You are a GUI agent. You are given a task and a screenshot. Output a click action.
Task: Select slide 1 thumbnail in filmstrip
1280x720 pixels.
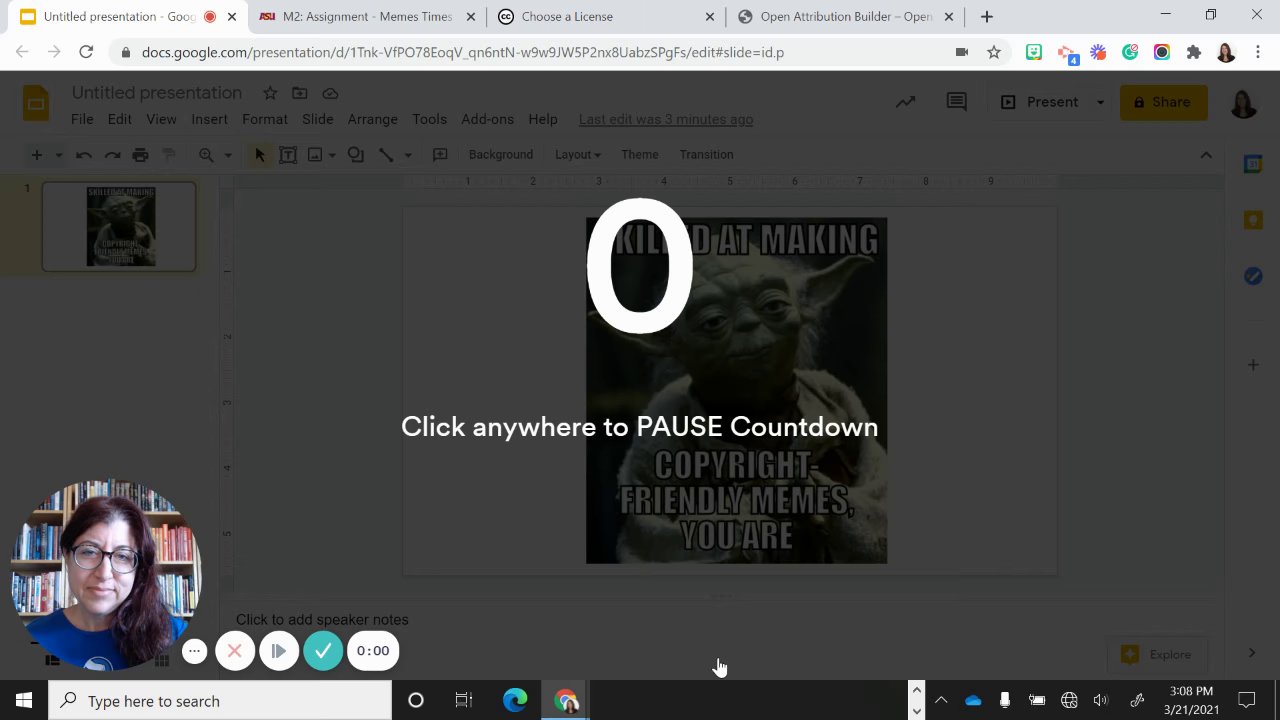point(119,227)
